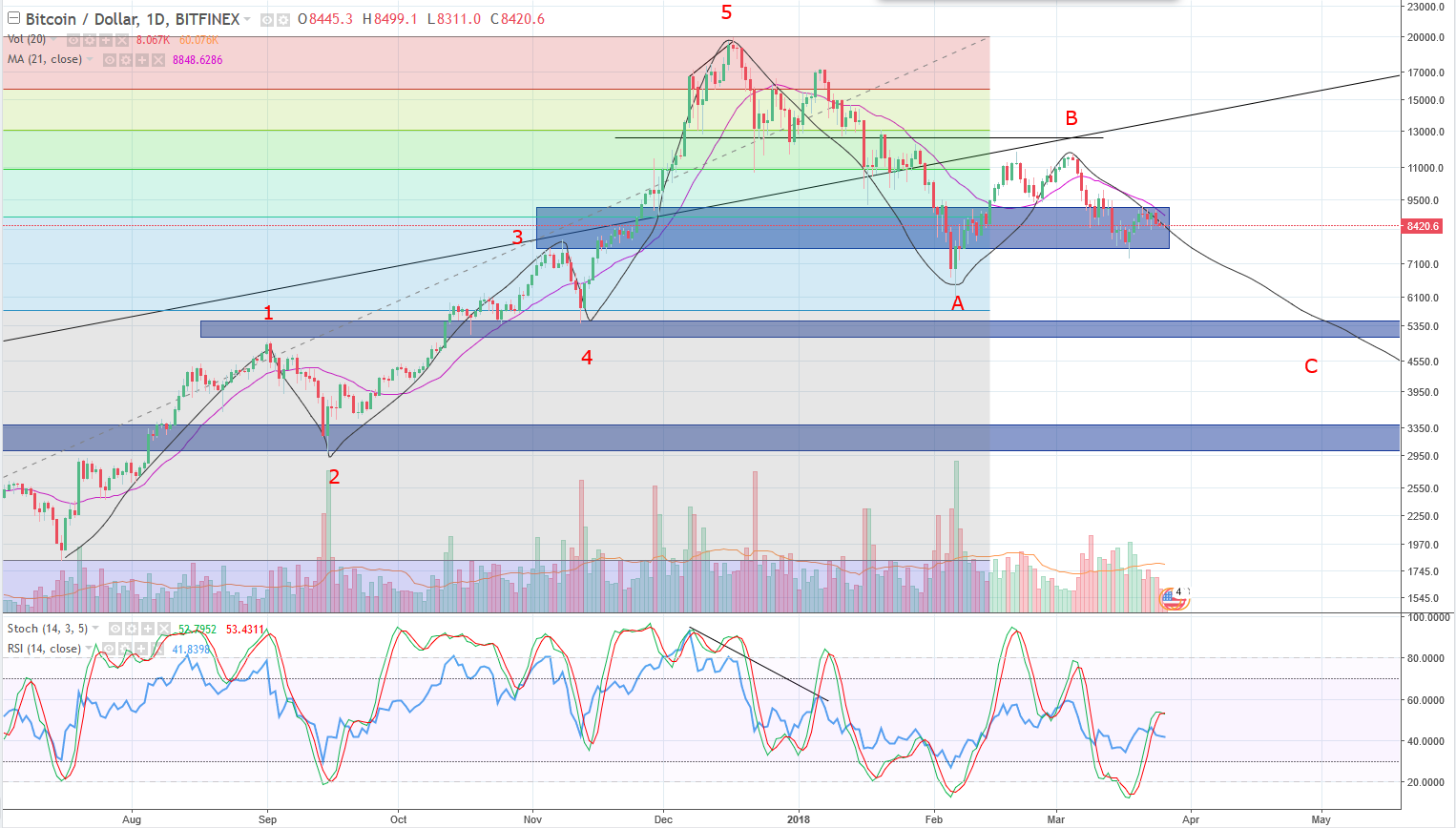Click the Vol (20) indicator name
Viewport: 1456px width, 828px height.
(x=27, y=39)
